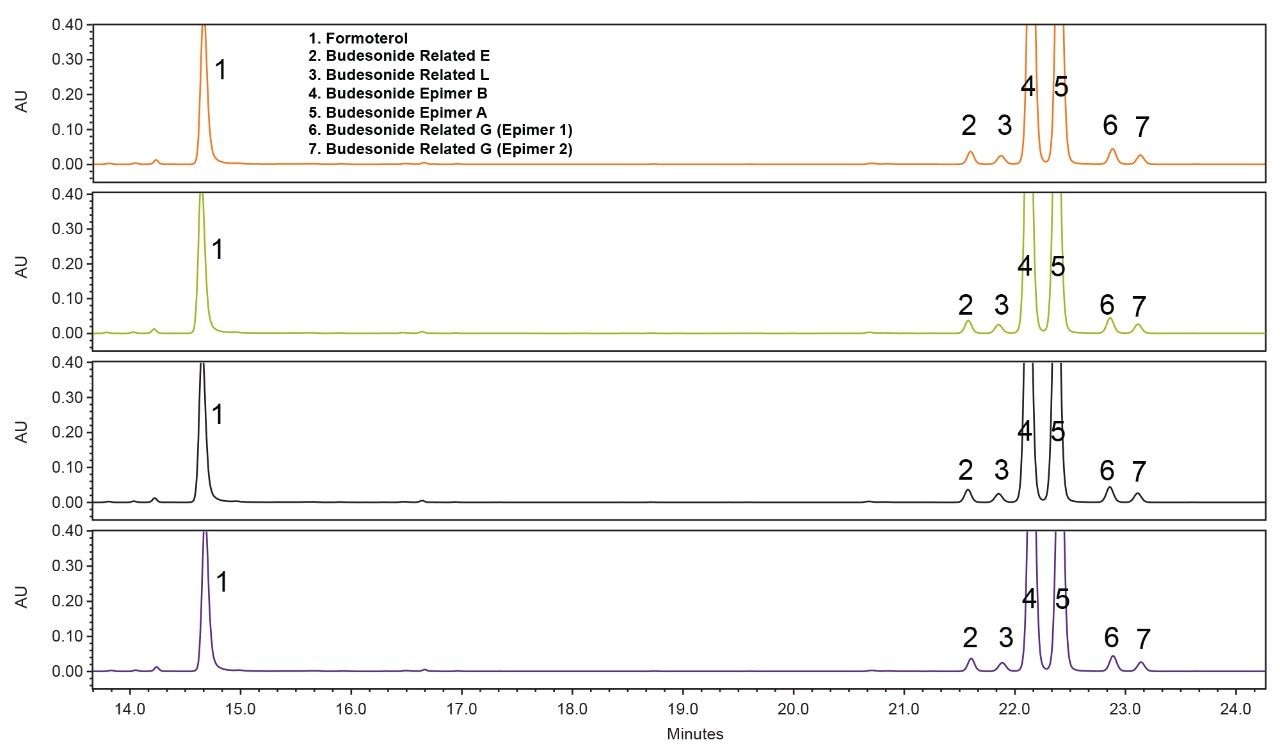Screen dimensions: 1280x756
Task: Click peak label 5 in the purple chromatogram
Action: click(x=1062, y=599)
